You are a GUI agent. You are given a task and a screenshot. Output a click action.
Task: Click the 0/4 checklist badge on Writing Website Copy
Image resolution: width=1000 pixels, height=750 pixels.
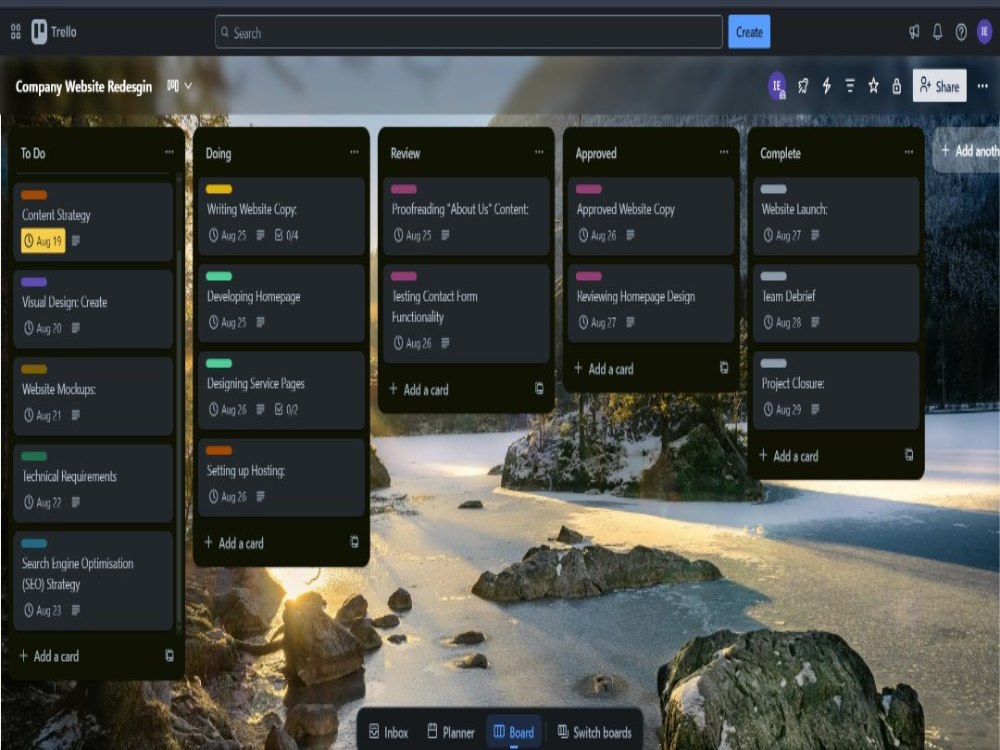pyautogui.click(x=286, y=235)
